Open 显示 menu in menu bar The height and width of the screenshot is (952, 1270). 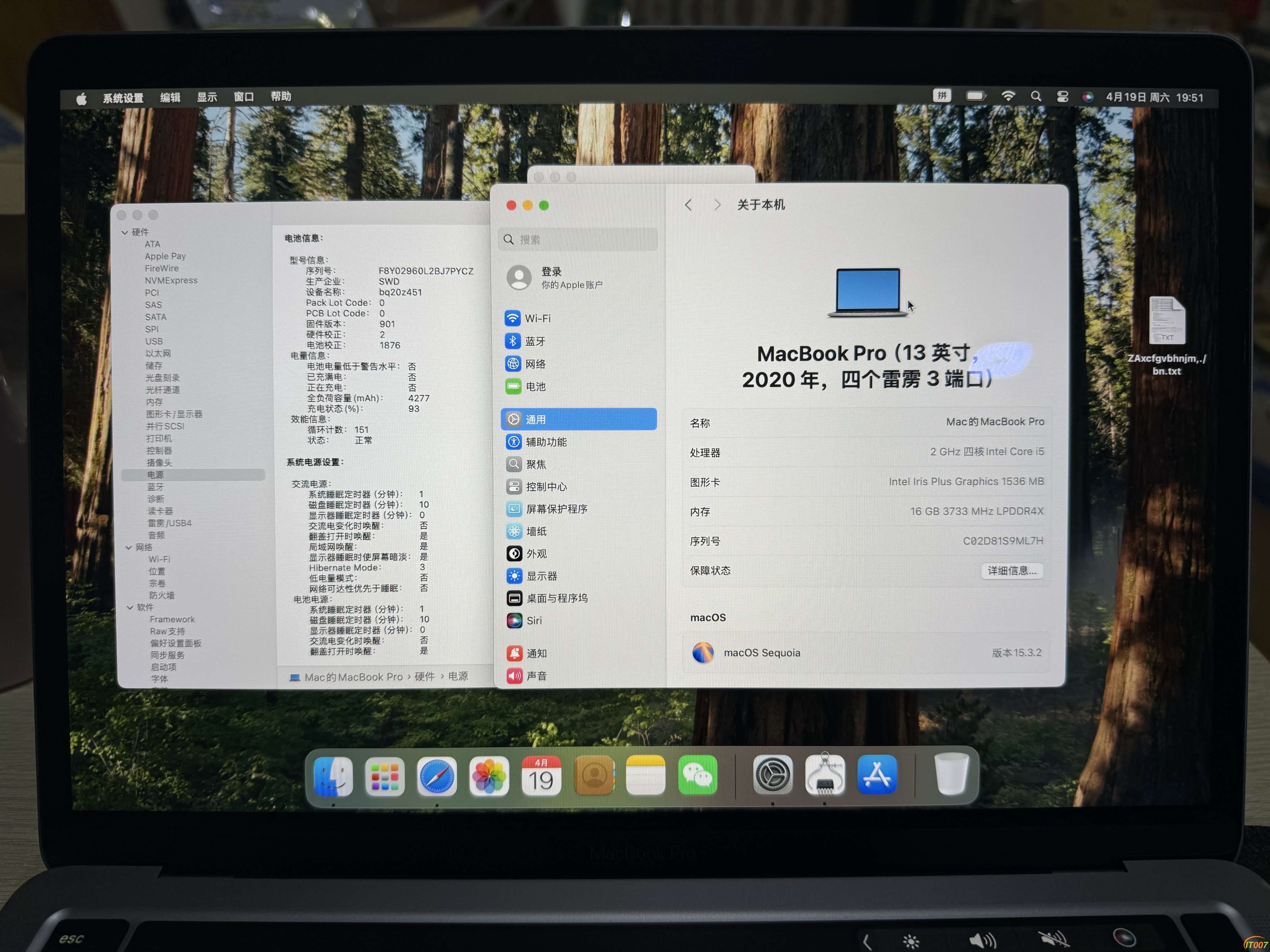tap(207, 97)
